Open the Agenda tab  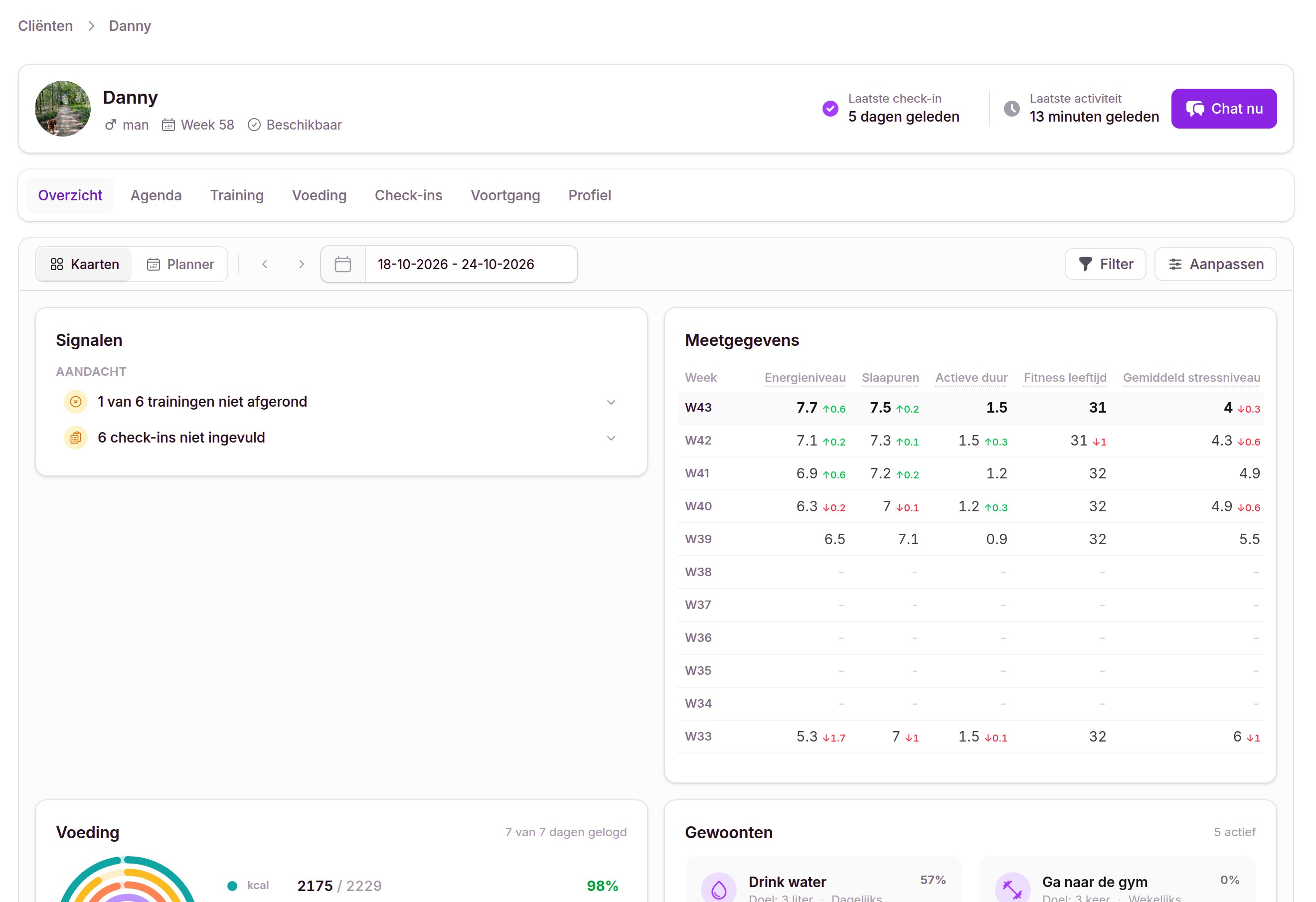pos(157,195)
